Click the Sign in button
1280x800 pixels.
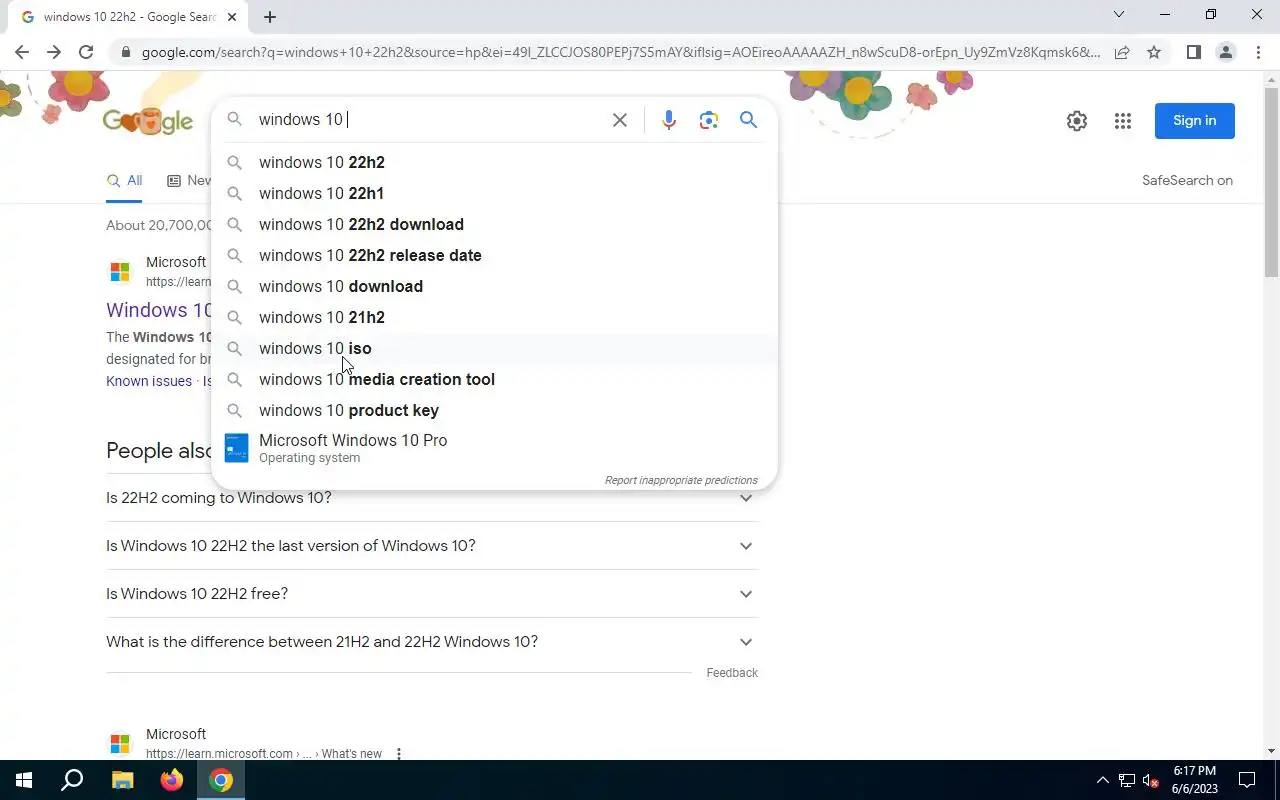click(1194, 121)
